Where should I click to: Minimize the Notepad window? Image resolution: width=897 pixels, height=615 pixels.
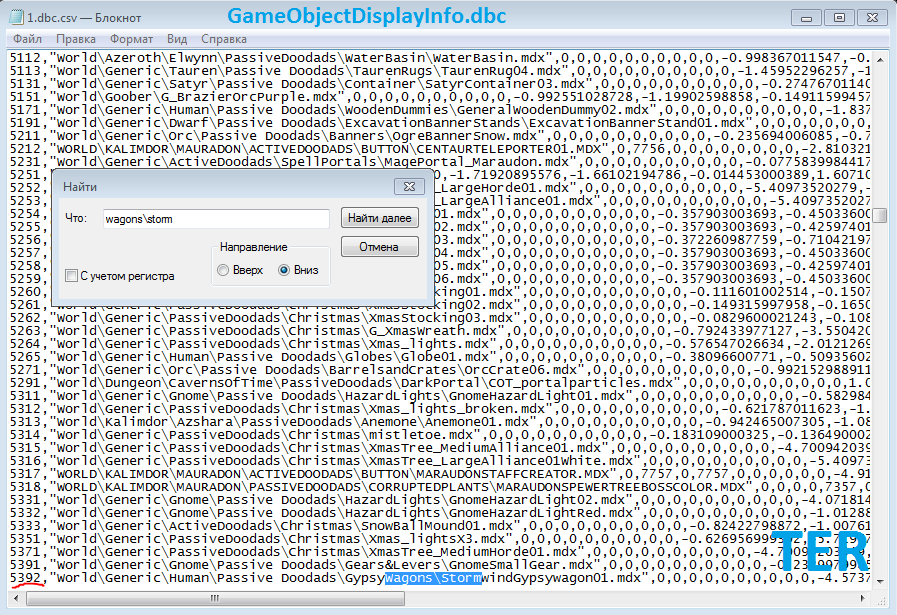(806, 18)
